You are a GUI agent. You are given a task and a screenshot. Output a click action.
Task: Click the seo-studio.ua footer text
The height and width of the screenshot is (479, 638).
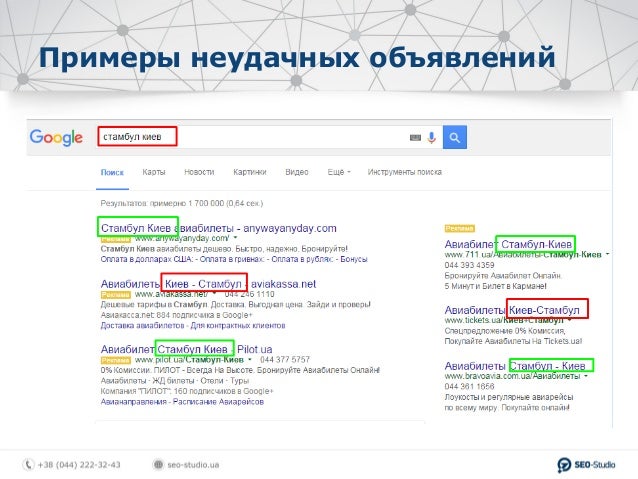(193, 465)
